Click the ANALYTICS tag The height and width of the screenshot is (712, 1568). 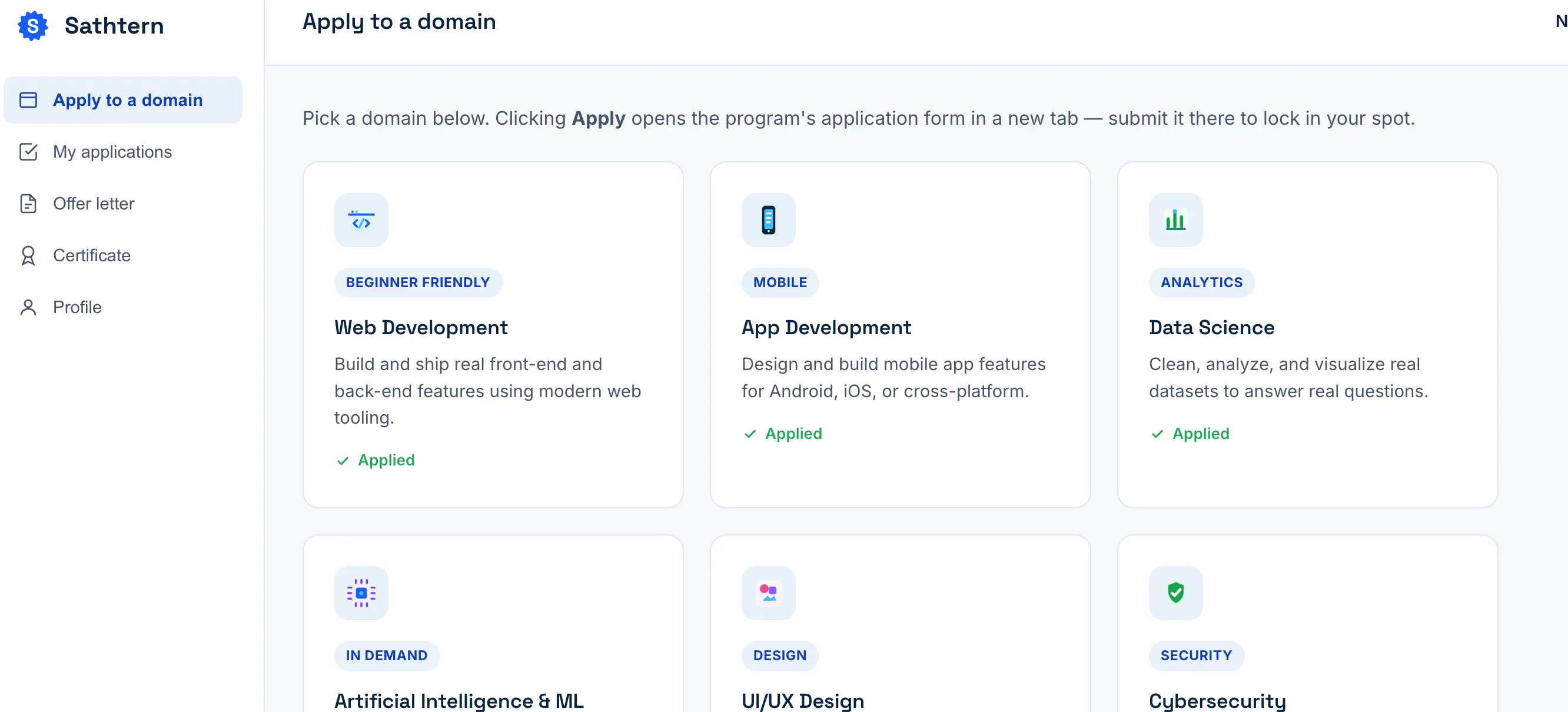coord(1201,282)
